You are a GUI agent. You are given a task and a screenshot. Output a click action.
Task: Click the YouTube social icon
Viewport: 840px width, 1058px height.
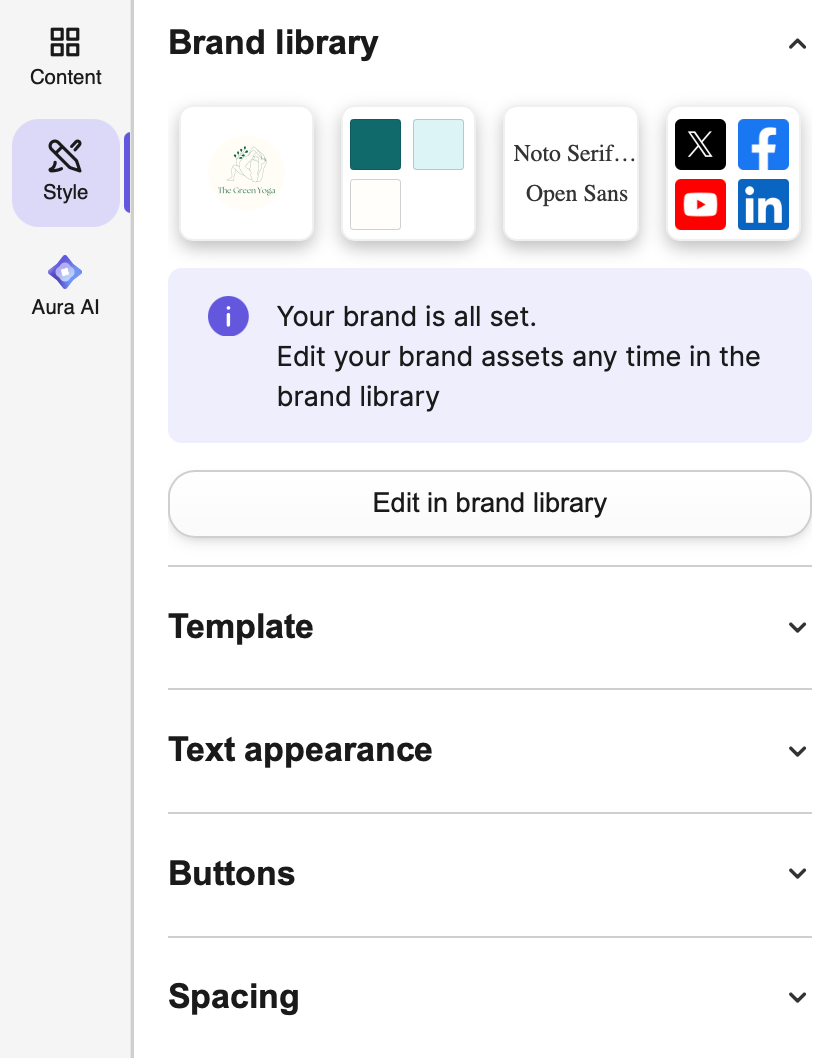point(701,205)
